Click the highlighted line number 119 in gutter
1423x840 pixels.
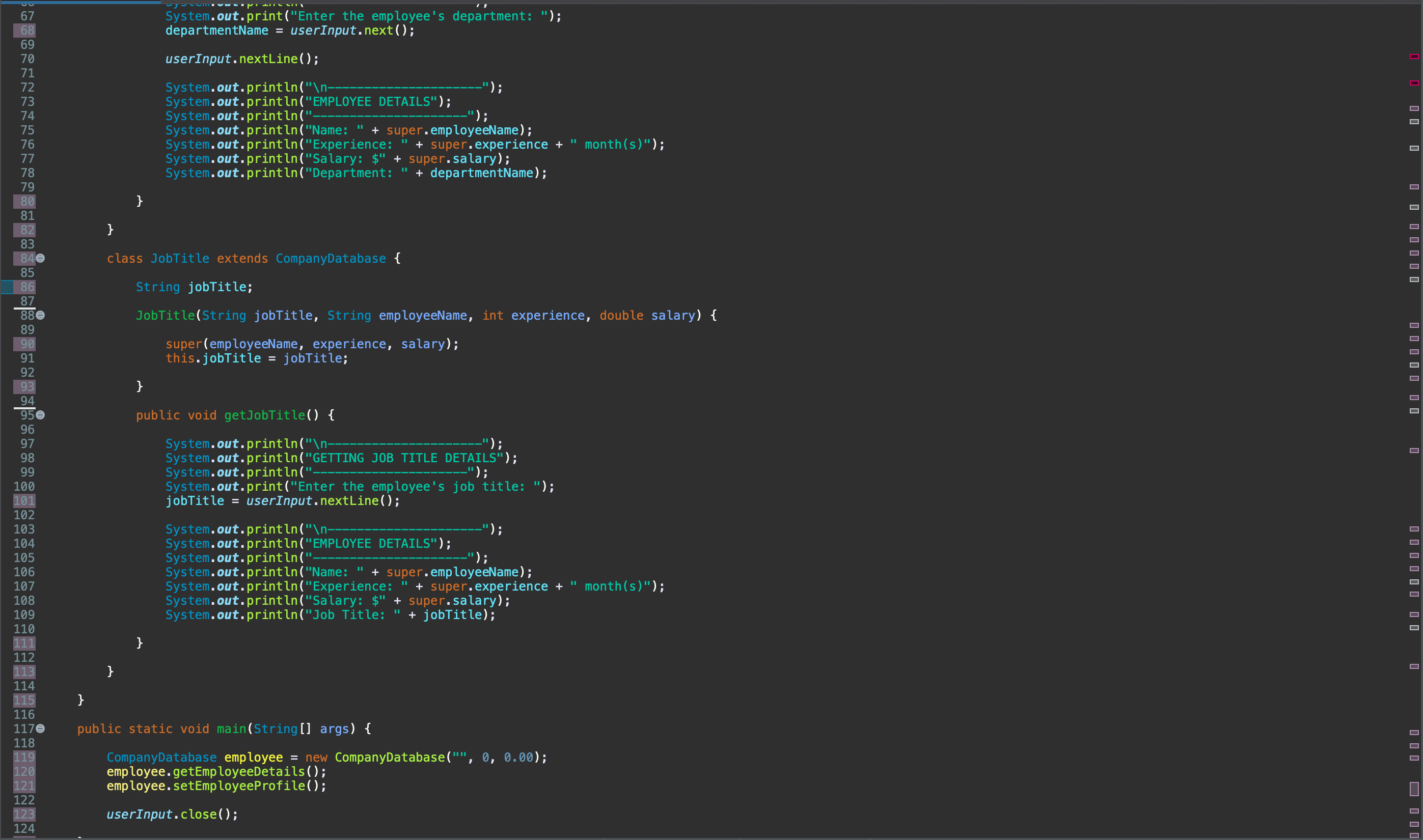[x=24, y=758]
